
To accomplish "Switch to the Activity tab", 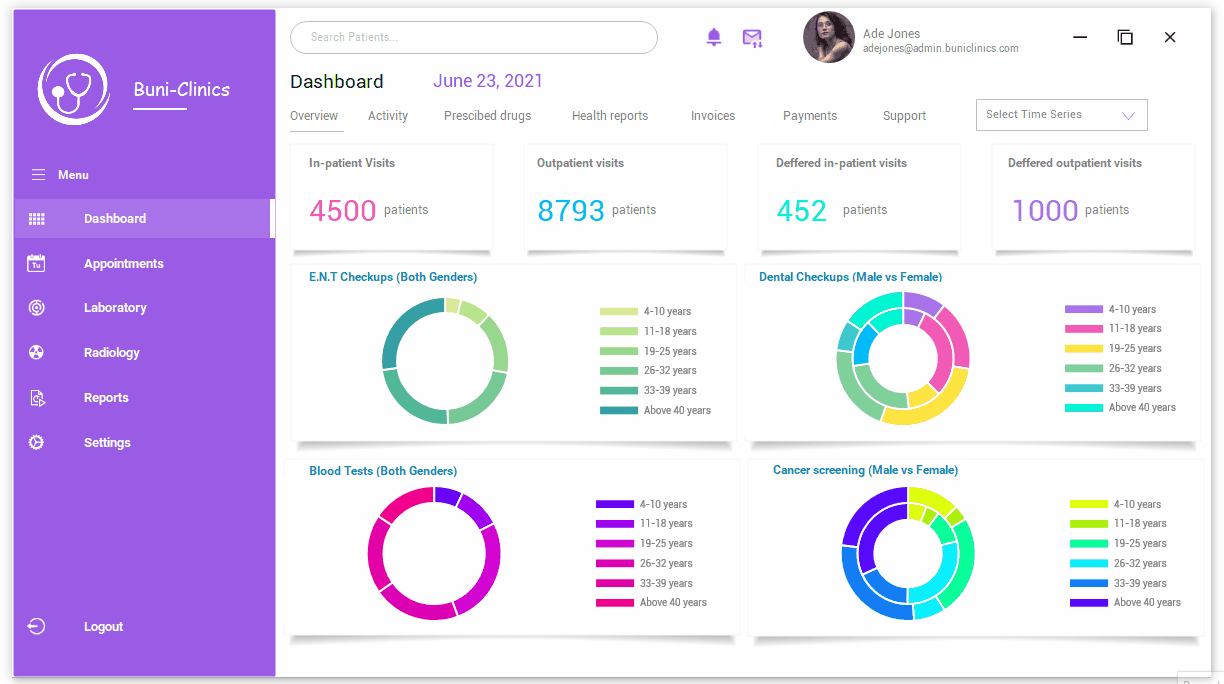I will [x=388, y=116].
